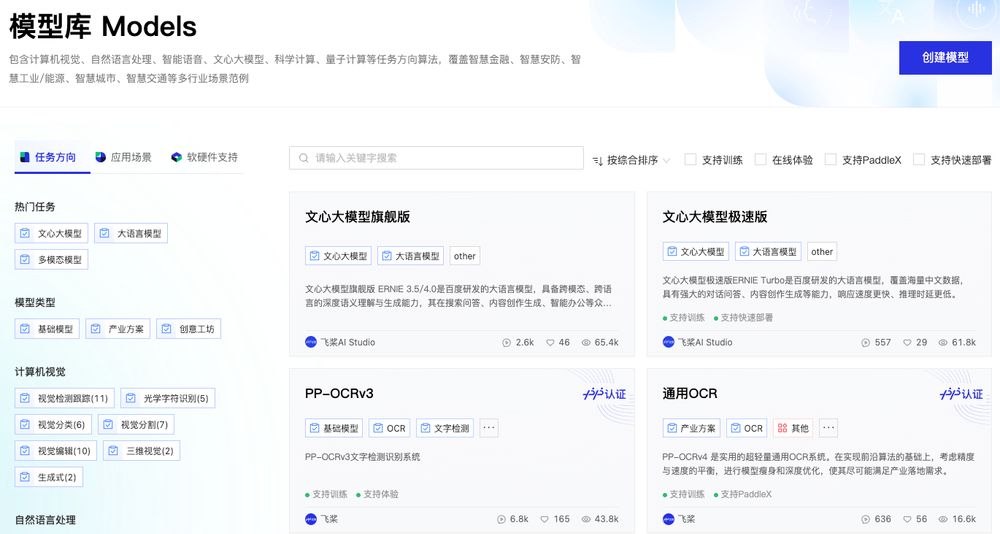1000x534 pixels.
Task: Open the 文心大模型旗舰版 model title
Action: pos(357,217)
